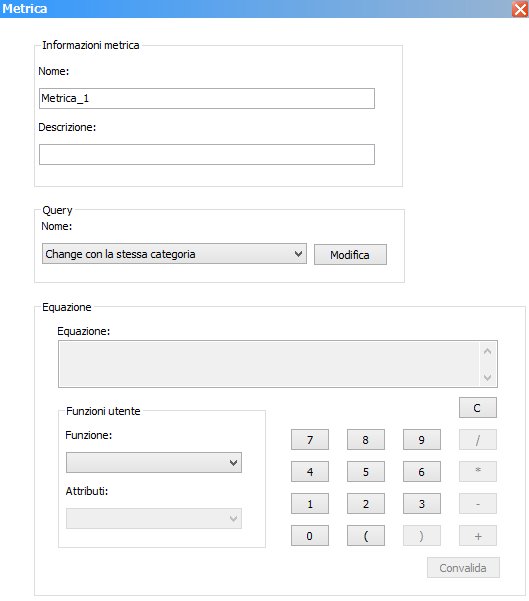The width and height of the screenshot is (529, 601).
Task: Click the Modifica button
Action: tap(350, 255)
